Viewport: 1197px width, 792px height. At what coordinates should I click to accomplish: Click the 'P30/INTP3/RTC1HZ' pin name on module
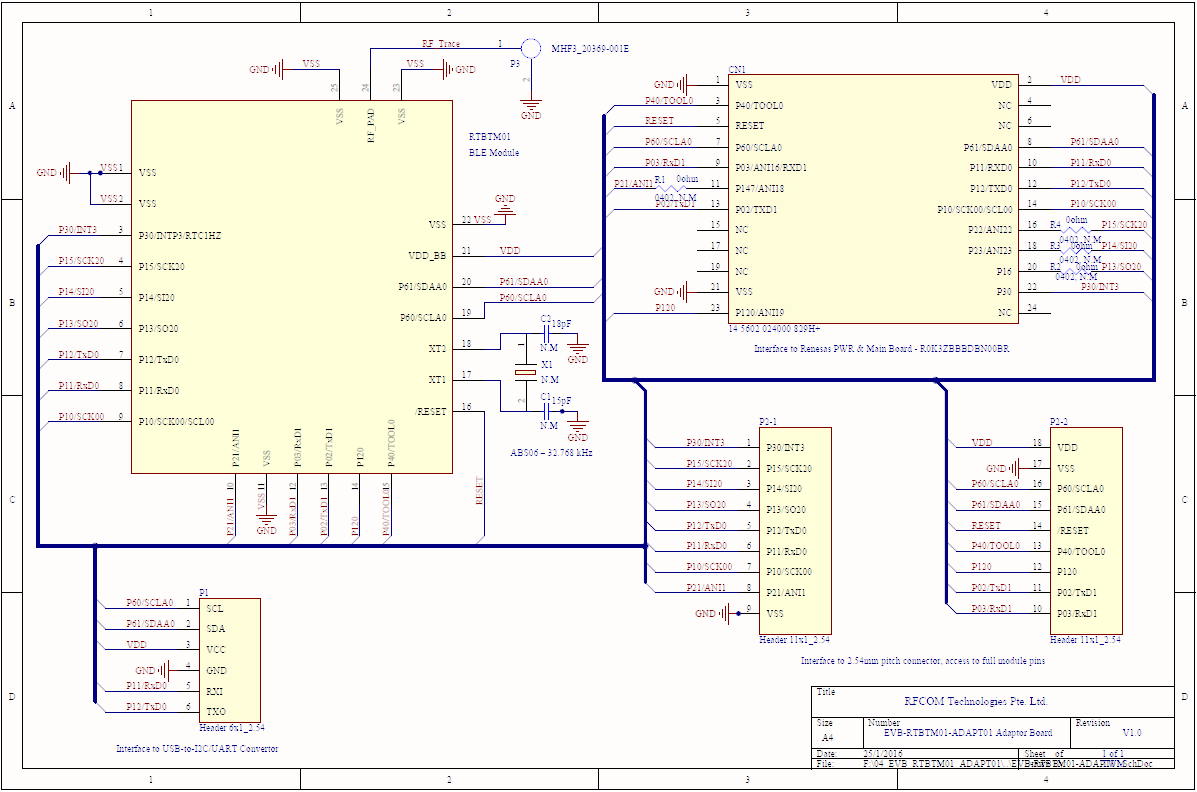pos(180,235)
